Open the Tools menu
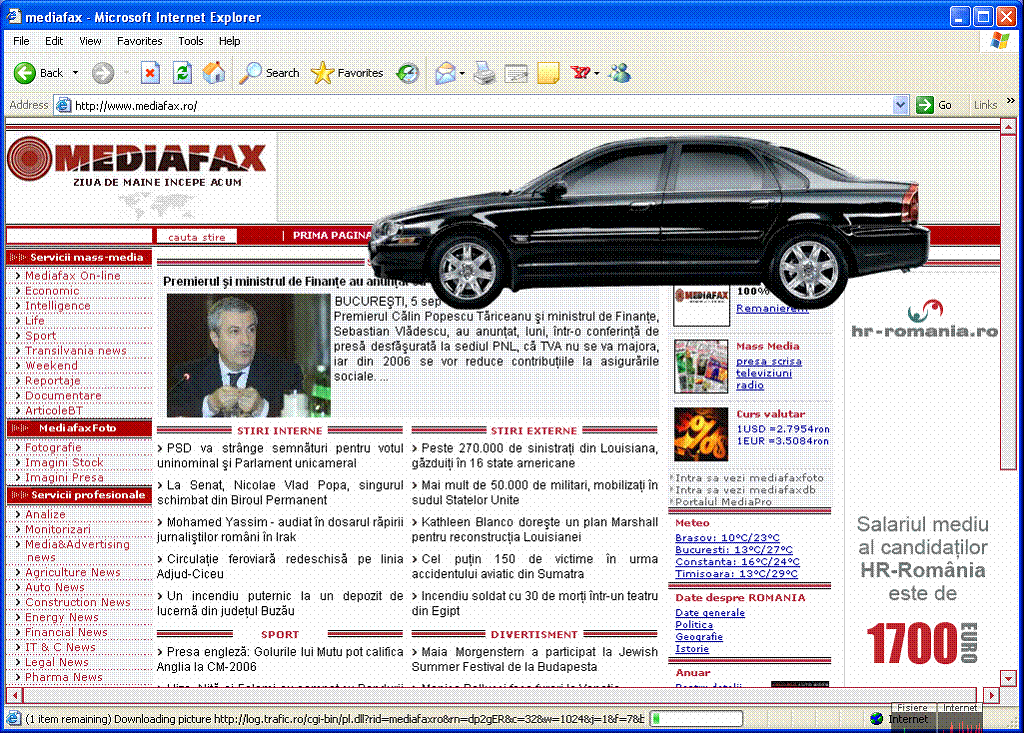The height and width of the screenshot is (733, 1024). pyautogui.click(x=191, y=41)
